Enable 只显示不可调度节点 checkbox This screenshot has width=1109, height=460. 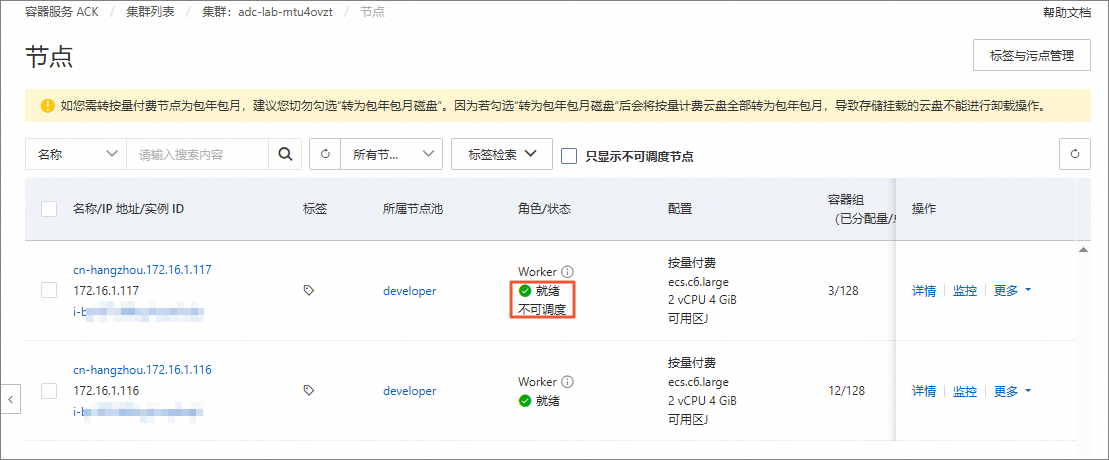click(x=569, y=156)
